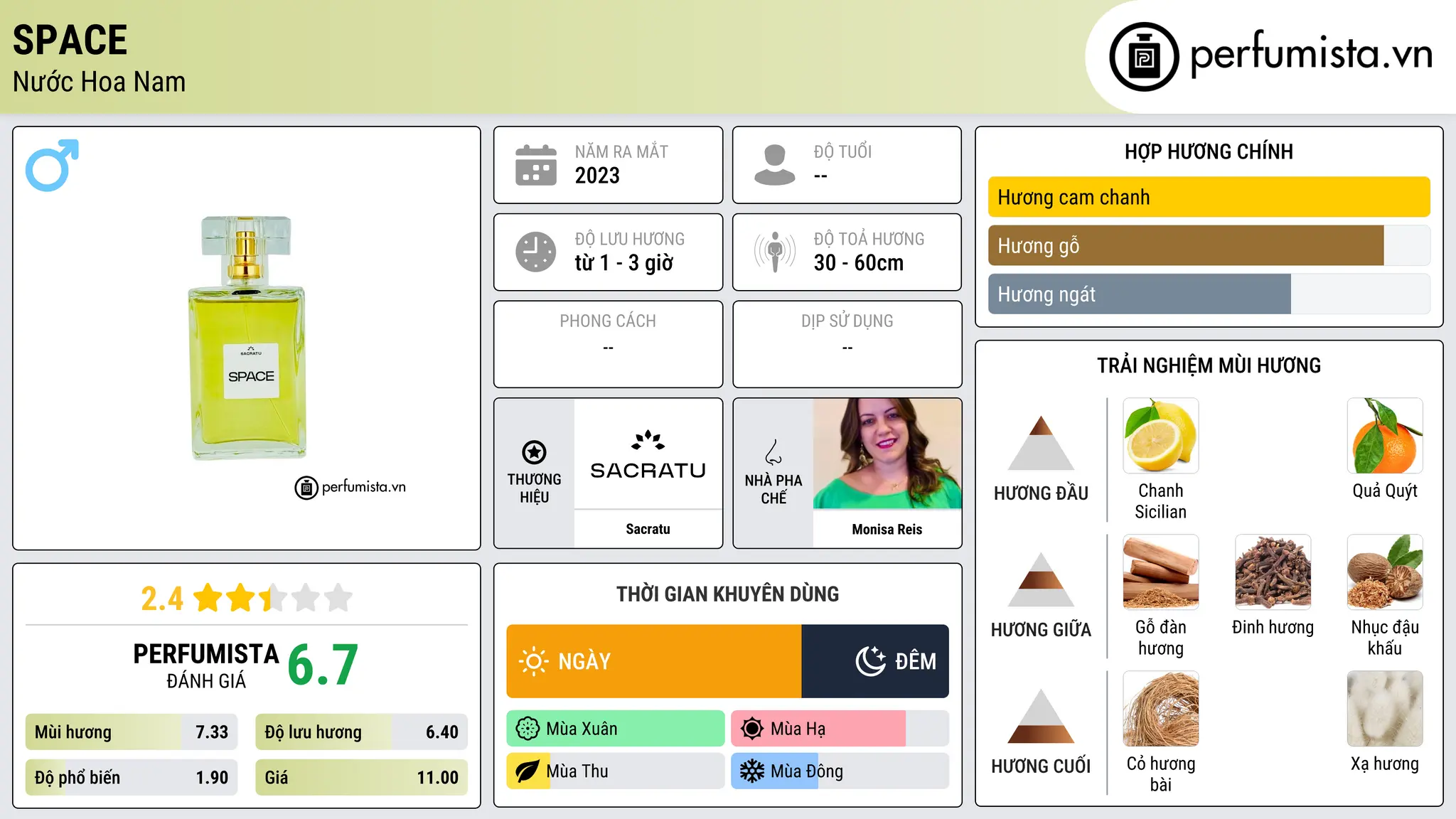1456x819 pixels.
Task: Select the Xạ hương musk note image
Action: click(x=1385, y=709)
